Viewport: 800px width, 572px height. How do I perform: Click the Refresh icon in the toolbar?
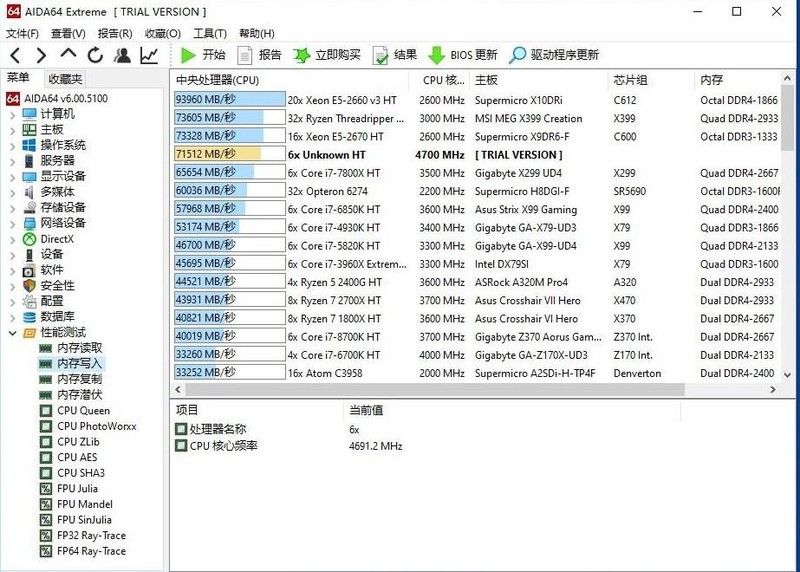(x=95, y=55)
